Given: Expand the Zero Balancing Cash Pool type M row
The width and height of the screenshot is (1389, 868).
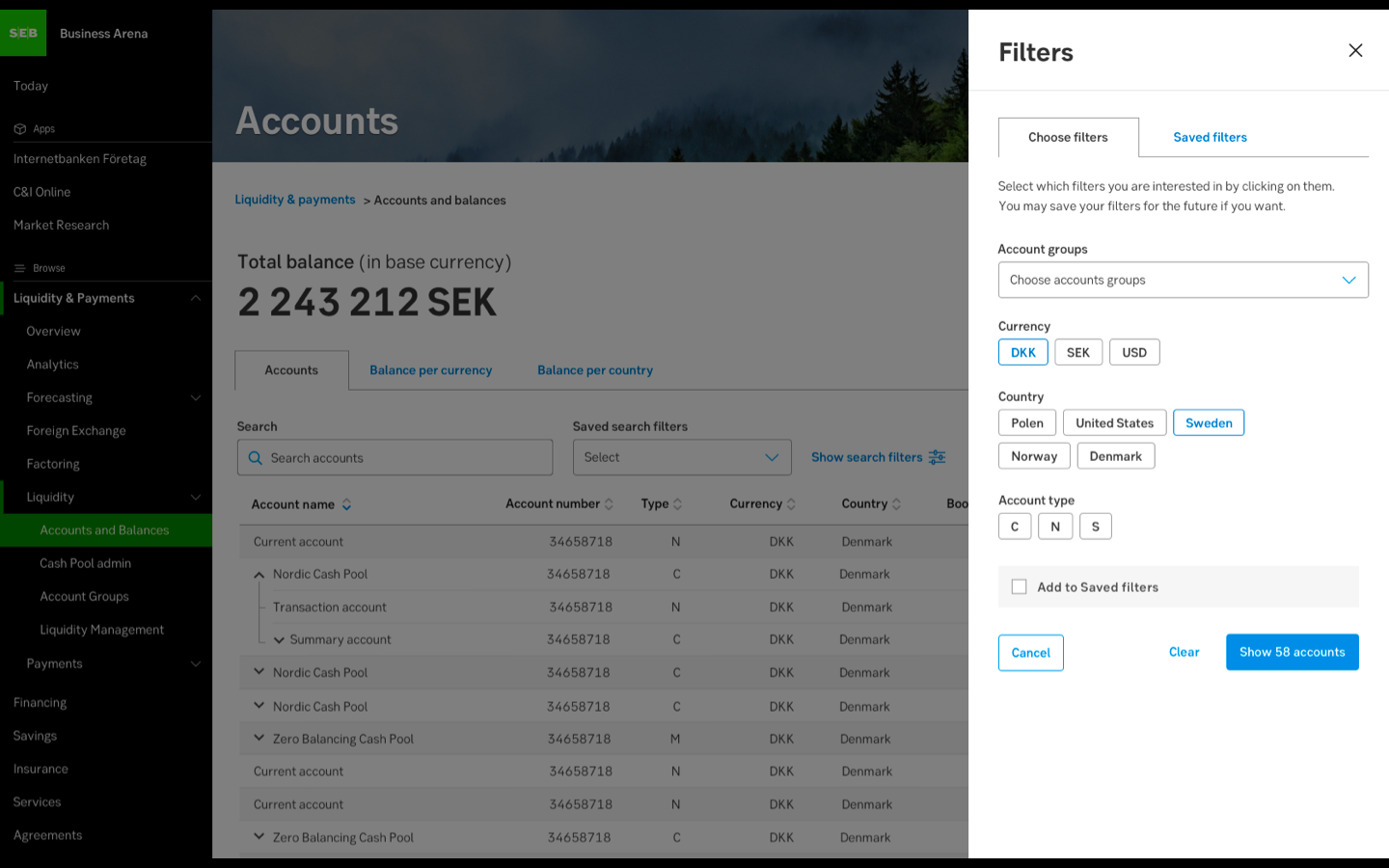Looking at the screenshot, I should (259, 739).
